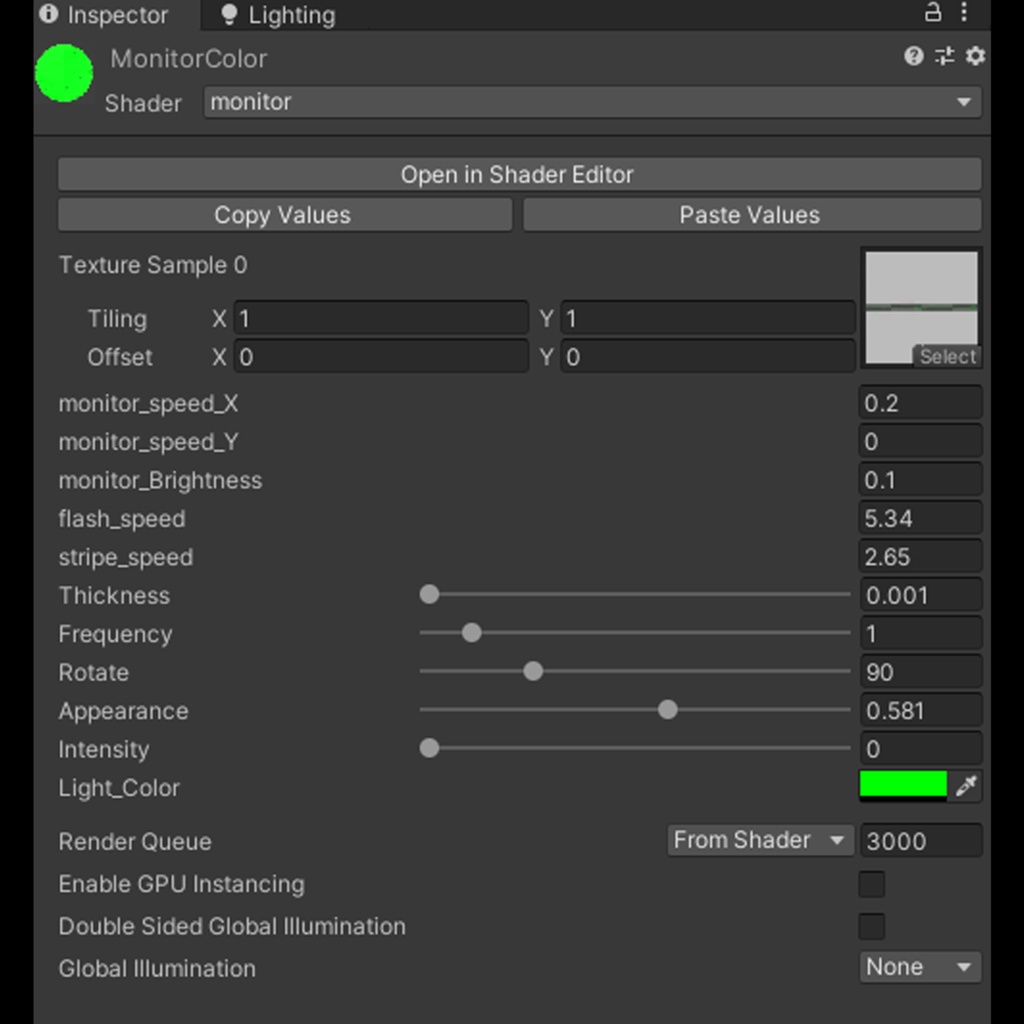
Task: Click the Inspector lock icon
Action: tap(933, 13)
